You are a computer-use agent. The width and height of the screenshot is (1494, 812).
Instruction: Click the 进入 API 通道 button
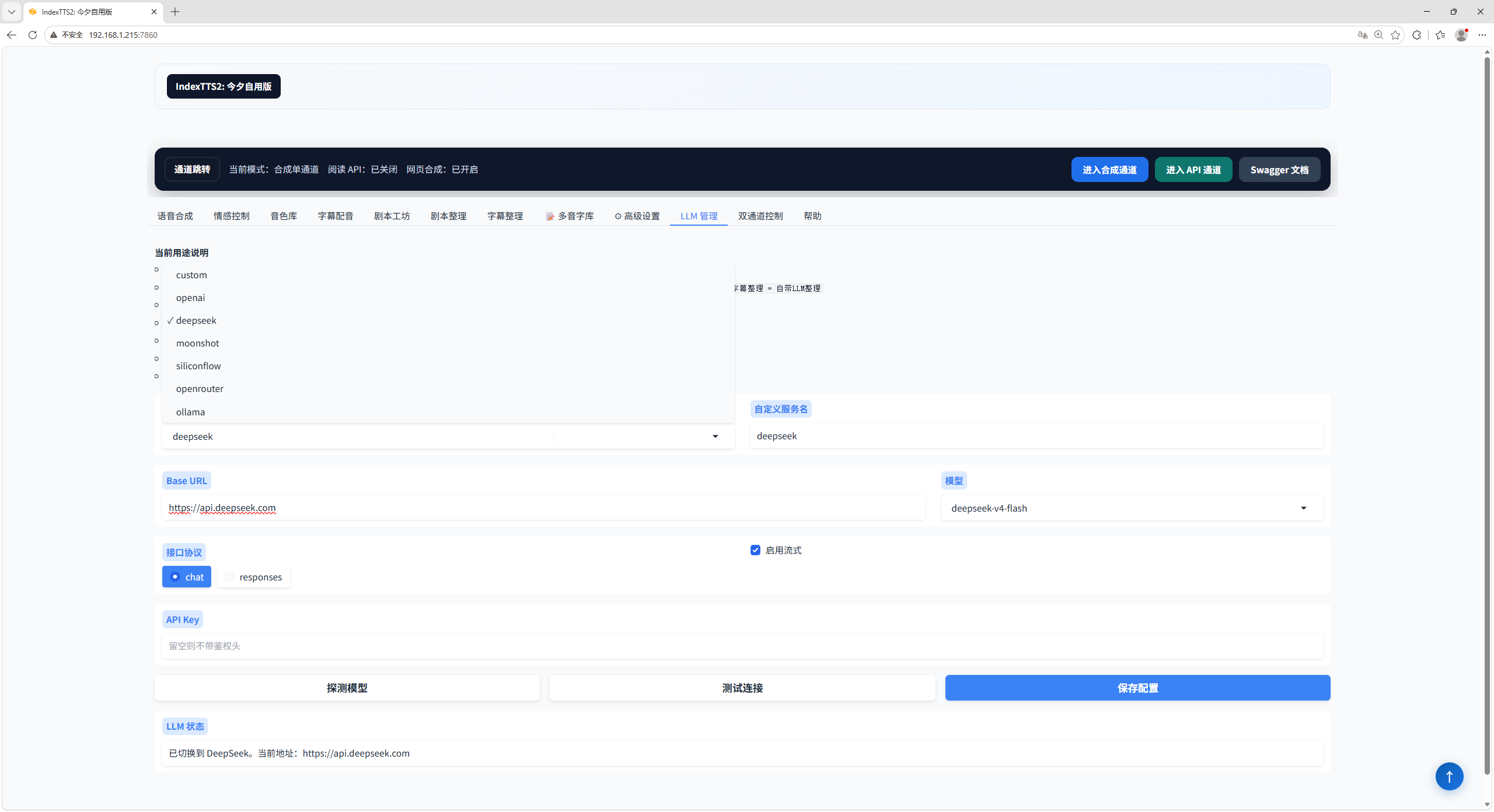1193,170
